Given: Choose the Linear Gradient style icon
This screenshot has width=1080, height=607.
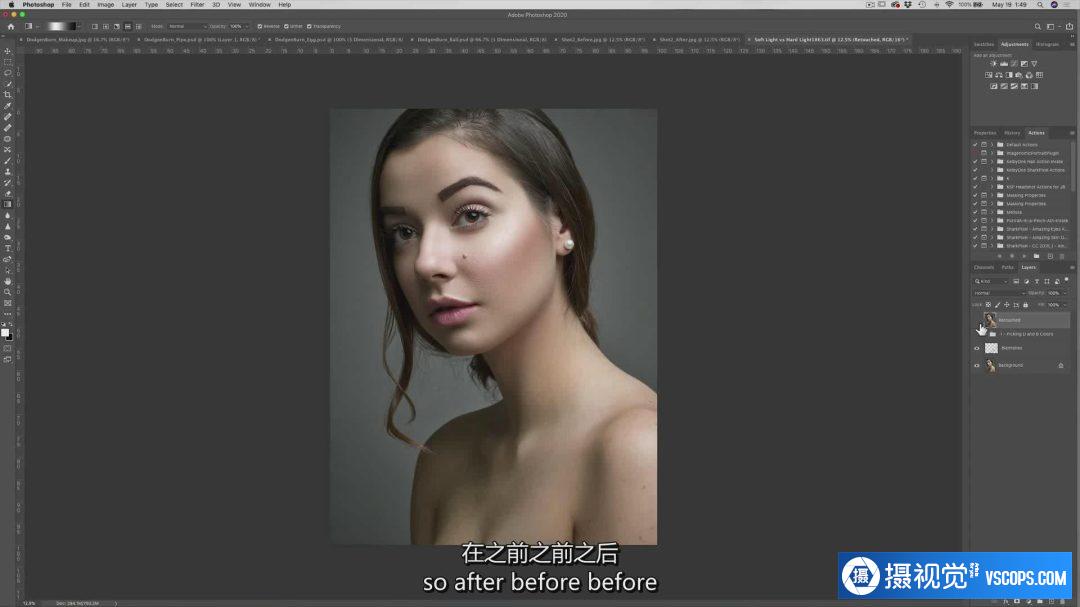Looking at the screenshot, I should tap(94, 26).
